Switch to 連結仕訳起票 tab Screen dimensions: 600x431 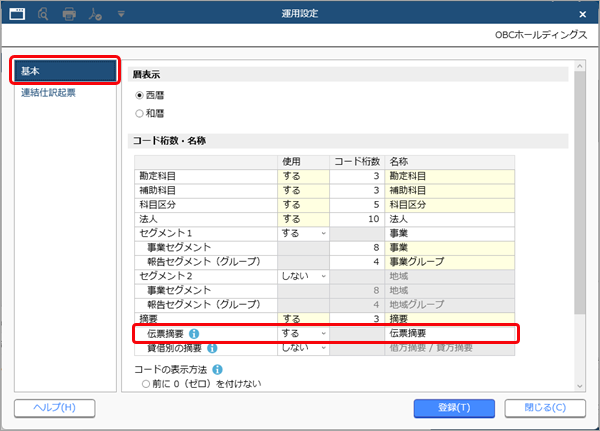pyautogui.click(x=48, y=93)
